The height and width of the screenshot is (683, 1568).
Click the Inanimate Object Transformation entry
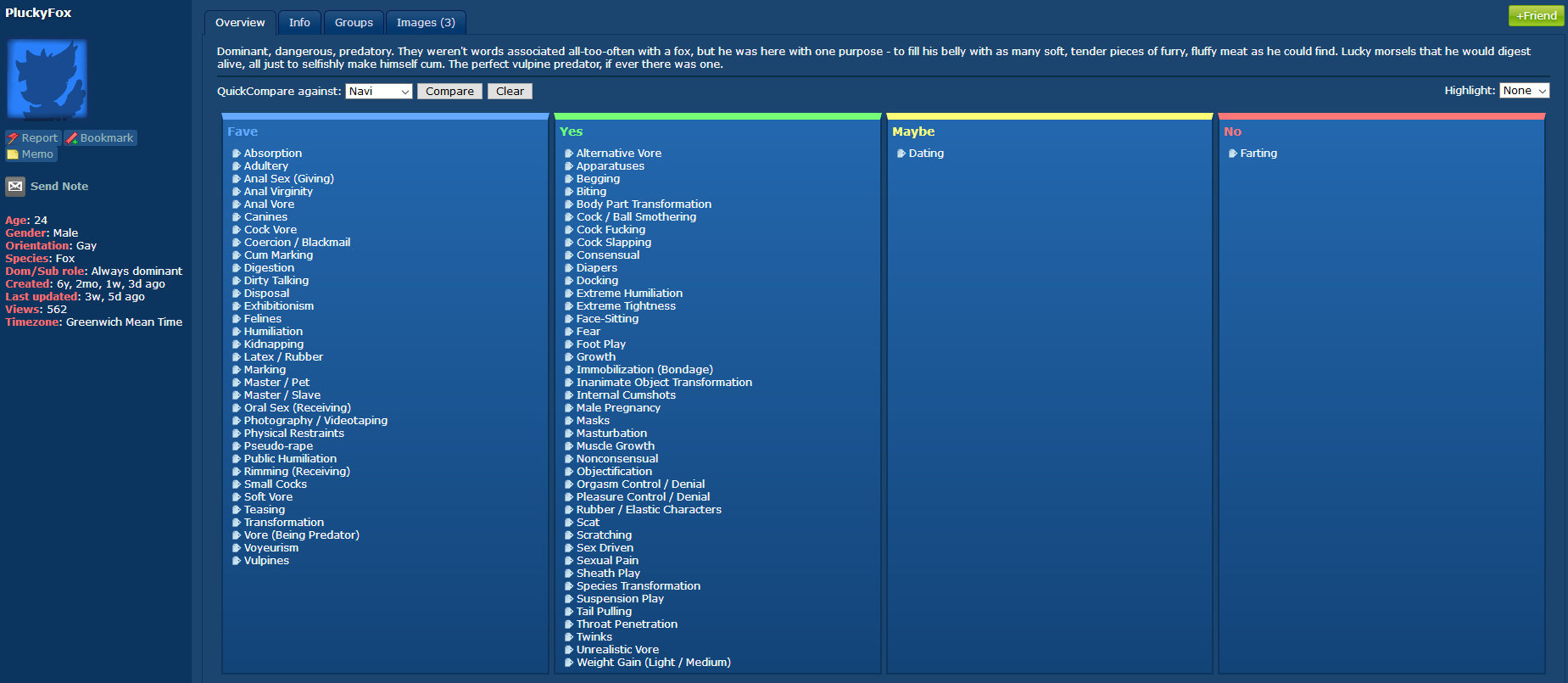click(664, 383)
